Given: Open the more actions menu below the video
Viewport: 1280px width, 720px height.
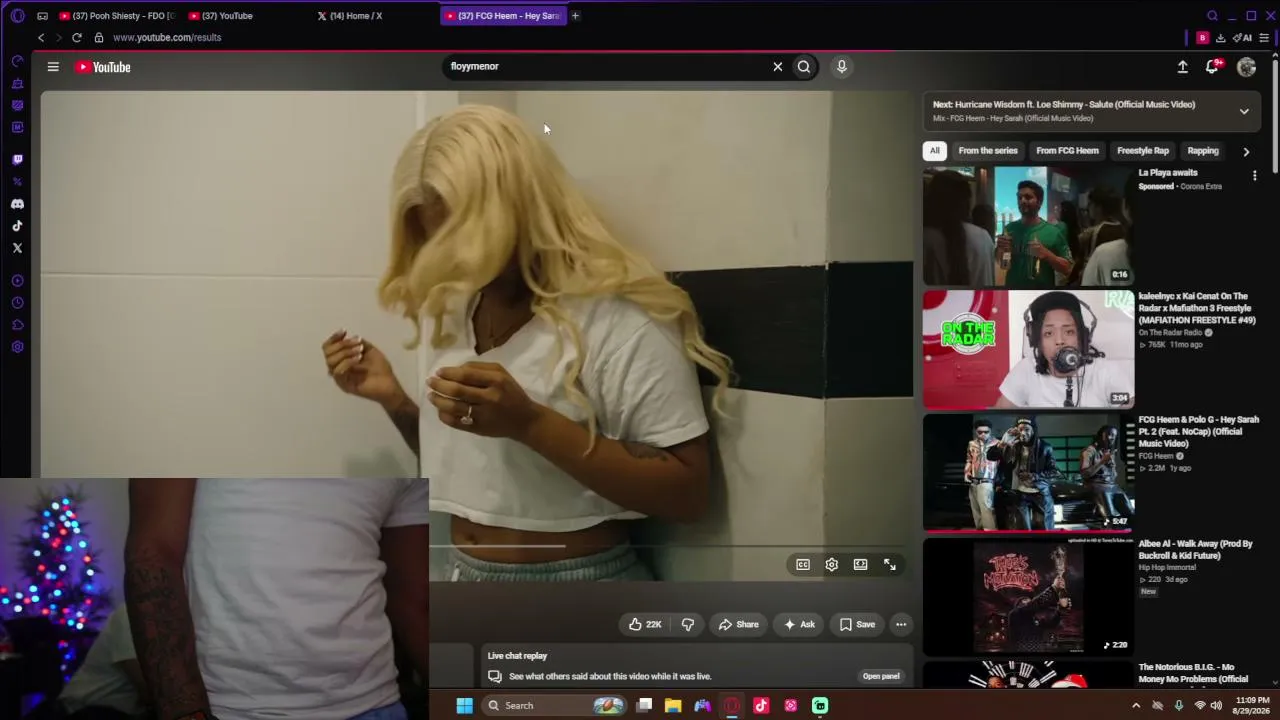Looking at the screenshot, I should 901,624.
